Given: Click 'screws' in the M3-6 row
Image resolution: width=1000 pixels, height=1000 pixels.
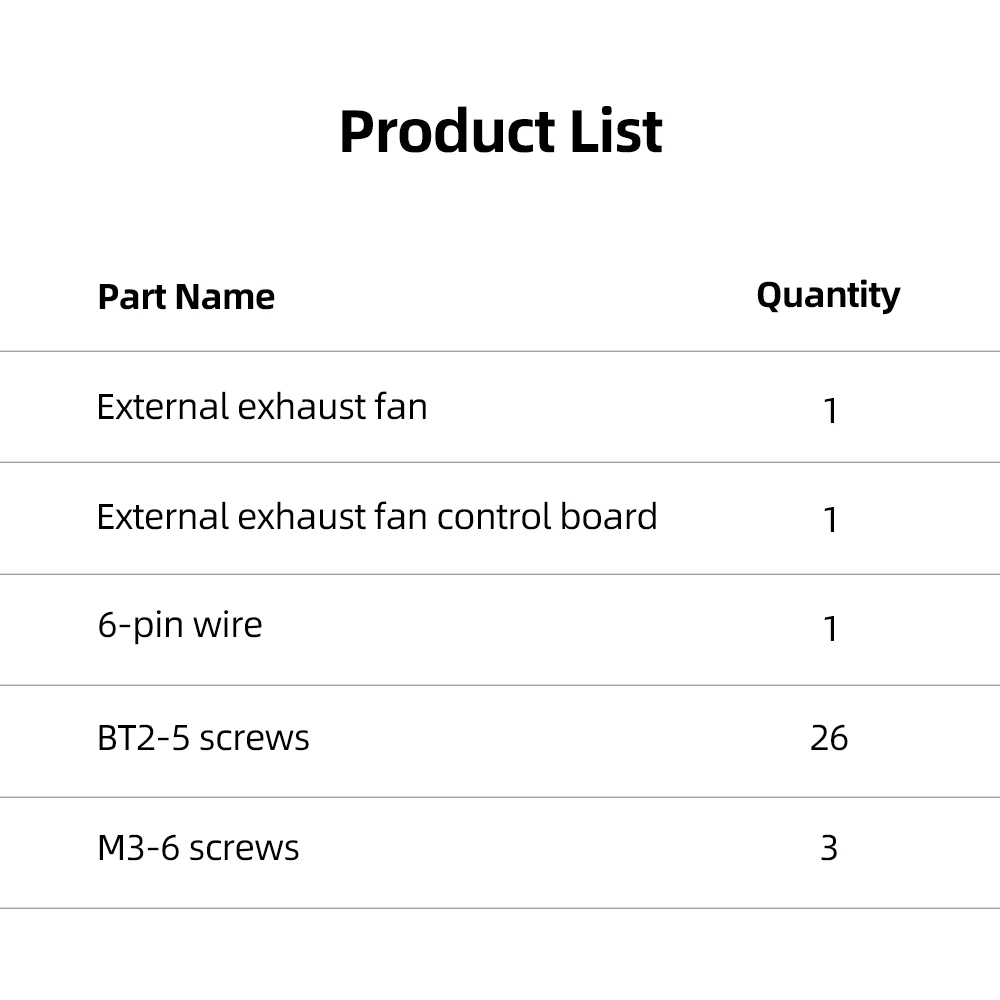Looking at the screenshot, I should 244,849.
